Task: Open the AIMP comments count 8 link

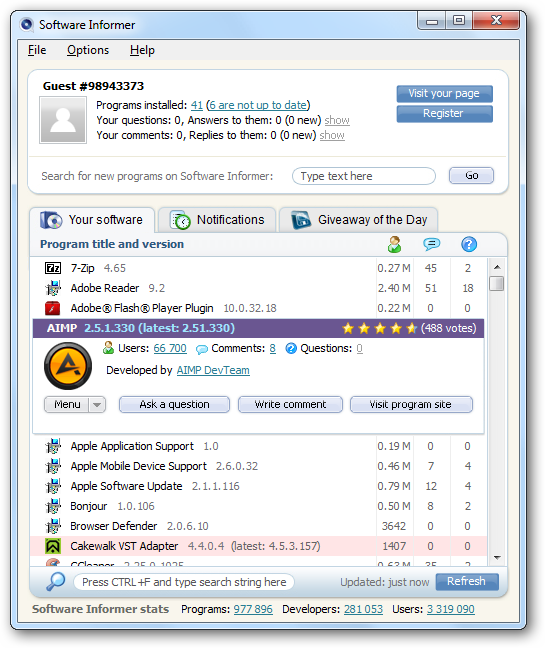Action: [273, 348]
